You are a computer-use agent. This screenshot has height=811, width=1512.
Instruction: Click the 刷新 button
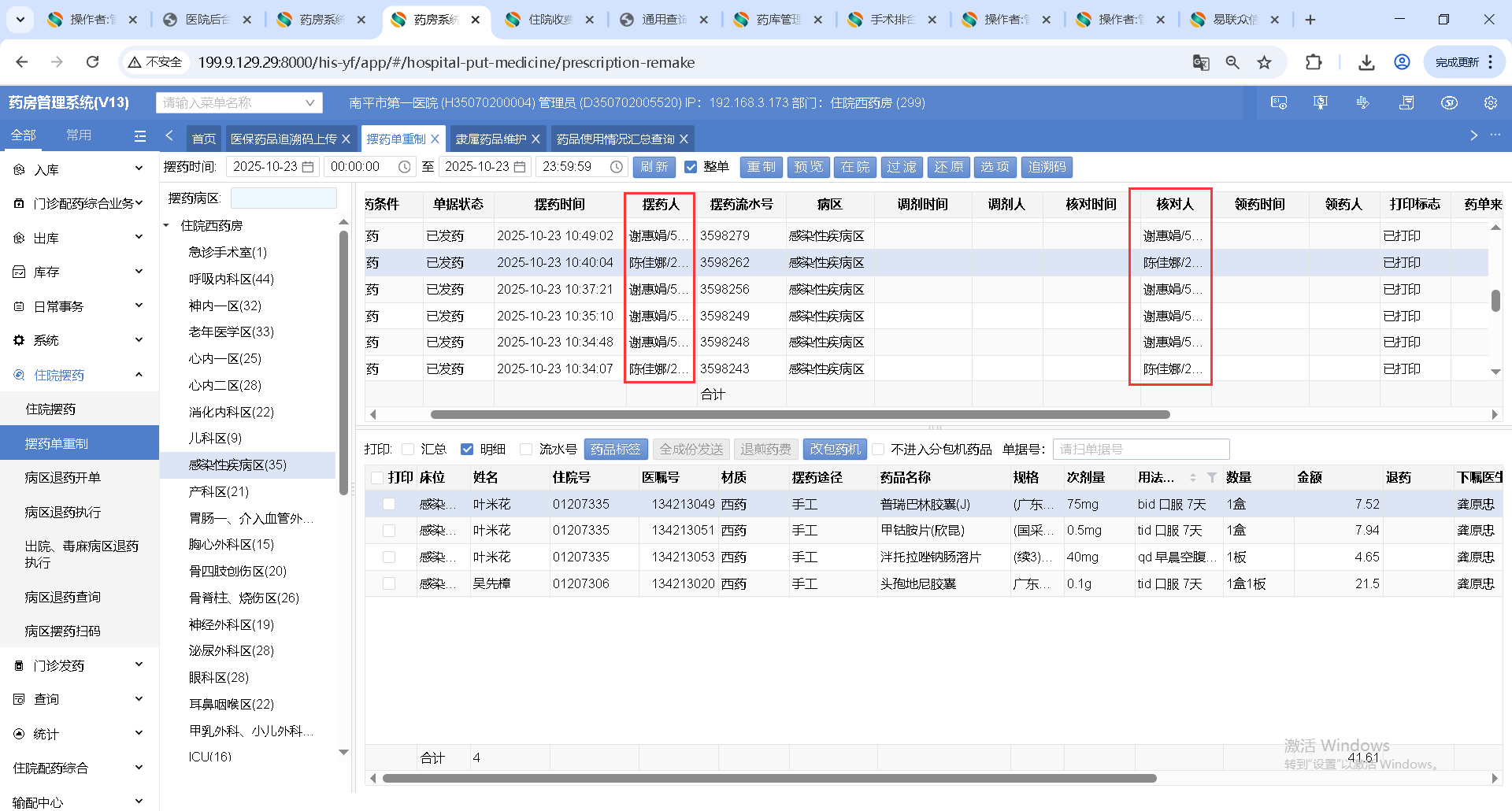coord(654,167)
